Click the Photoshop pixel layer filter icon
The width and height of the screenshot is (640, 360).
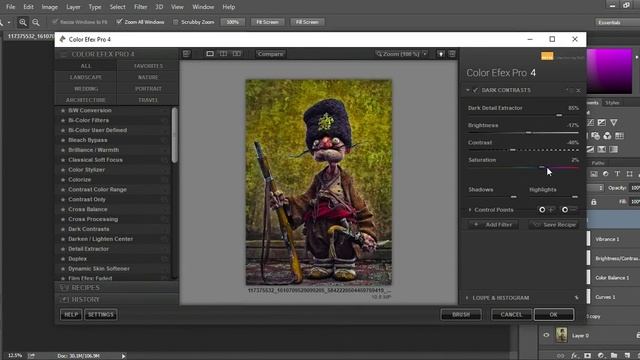(x=594, y=174)
